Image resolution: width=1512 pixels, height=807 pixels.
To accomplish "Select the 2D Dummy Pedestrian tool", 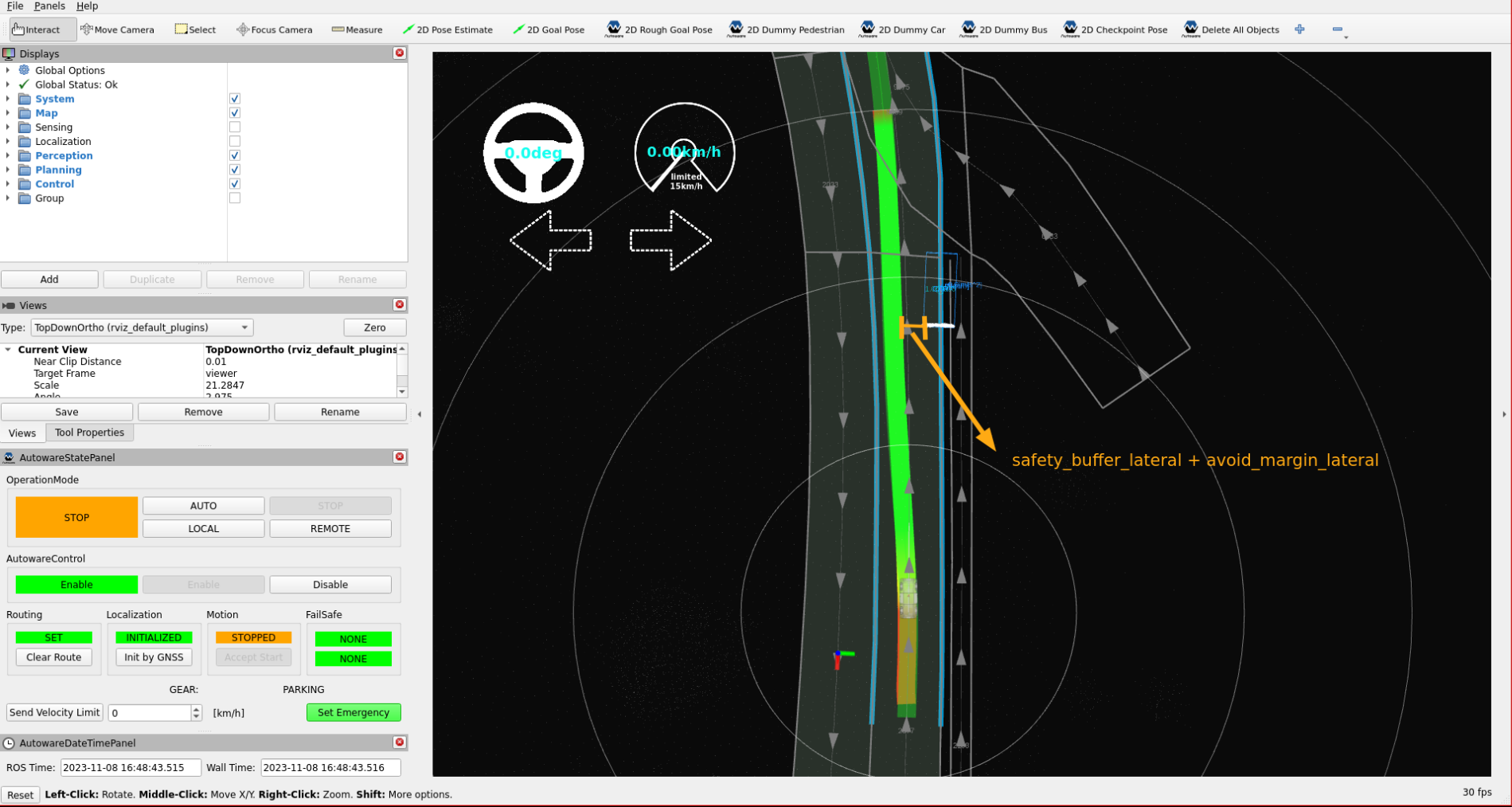I will [787, 29].
